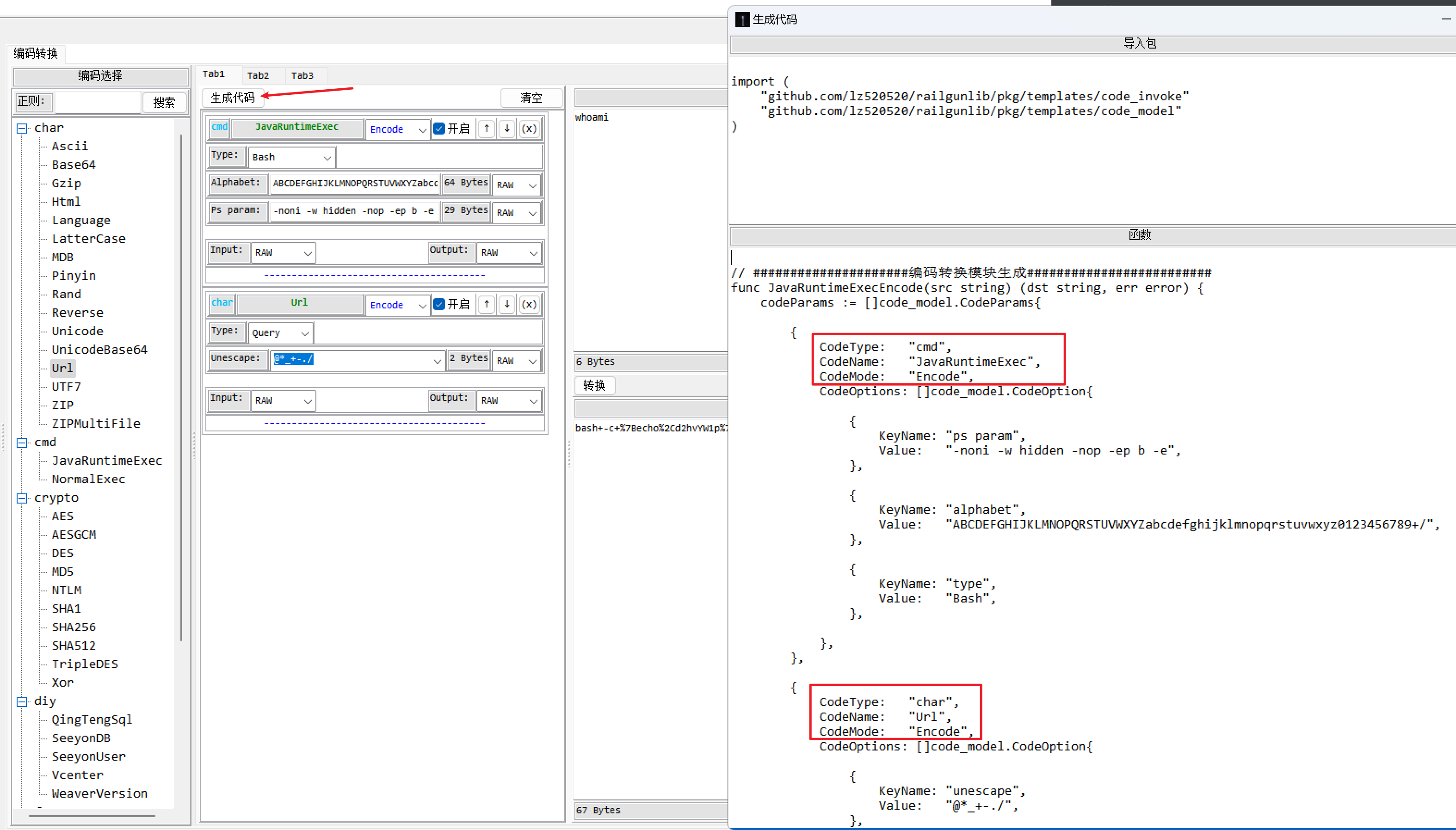The height and width of the screenshot is (830, 1456).
Task: Move Url module up with arrow
Action: point(486,304)
